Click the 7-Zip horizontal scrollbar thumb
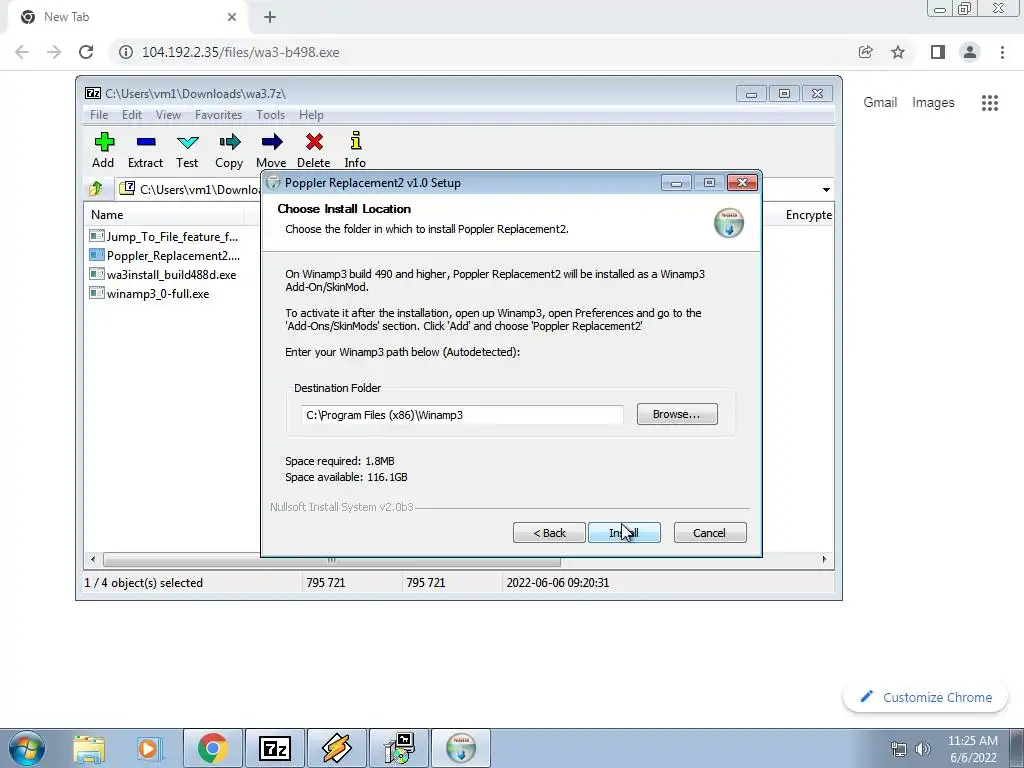1024x768 pixels. click(x=332, y=560)
